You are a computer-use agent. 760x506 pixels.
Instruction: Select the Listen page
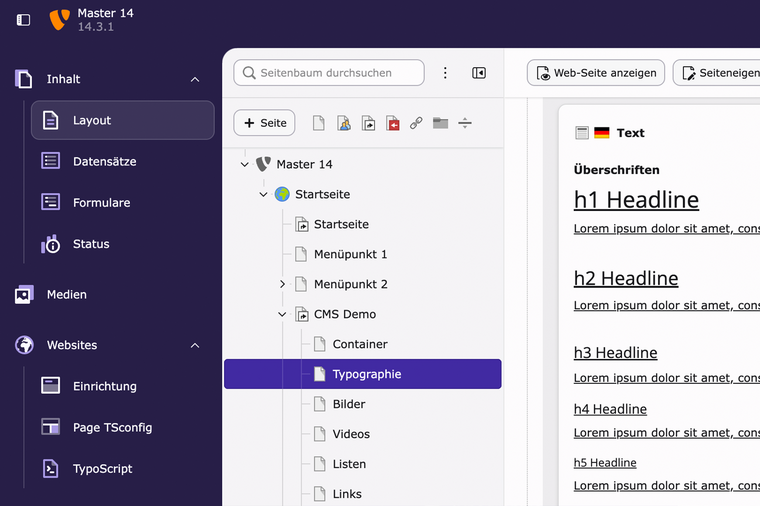349,464
